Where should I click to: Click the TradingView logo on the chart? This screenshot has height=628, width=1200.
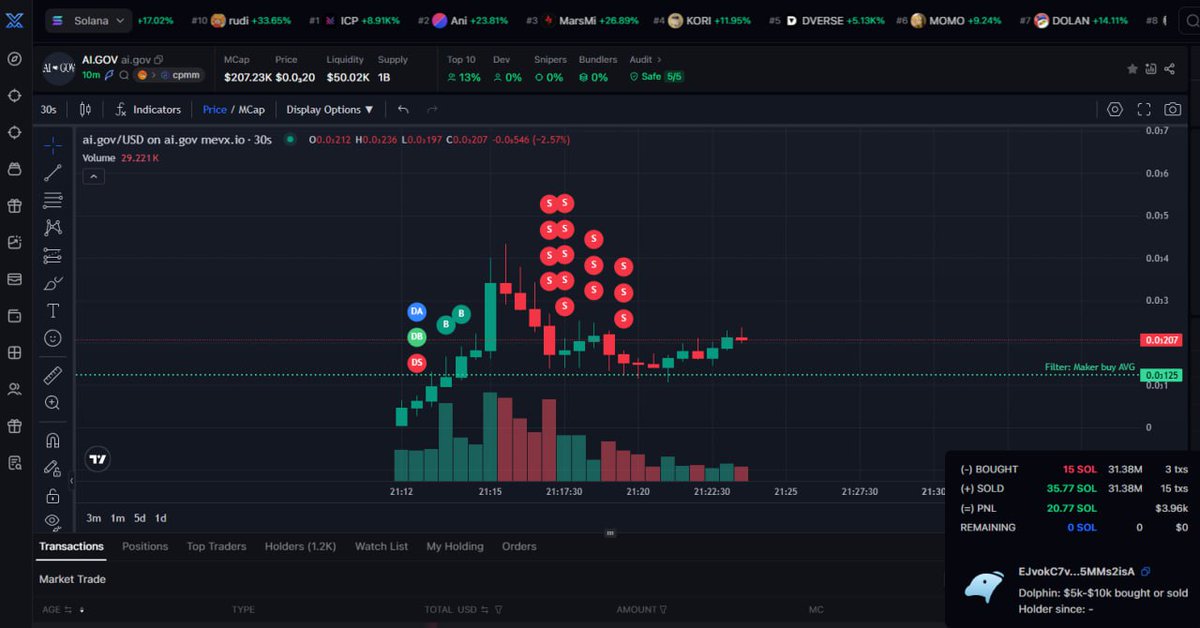pos(97,459)
